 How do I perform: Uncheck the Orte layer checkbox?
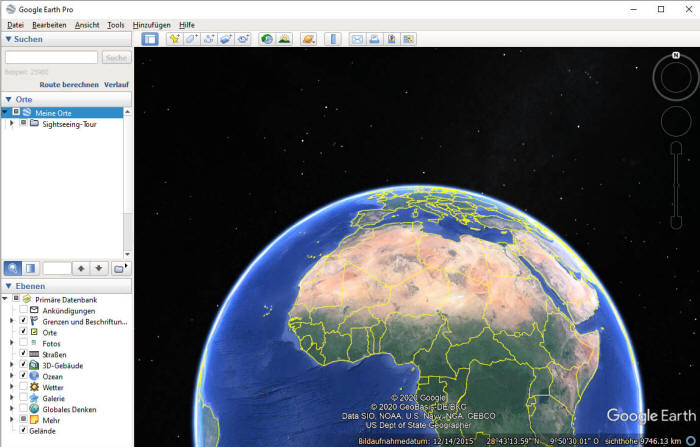coord(23,332)
